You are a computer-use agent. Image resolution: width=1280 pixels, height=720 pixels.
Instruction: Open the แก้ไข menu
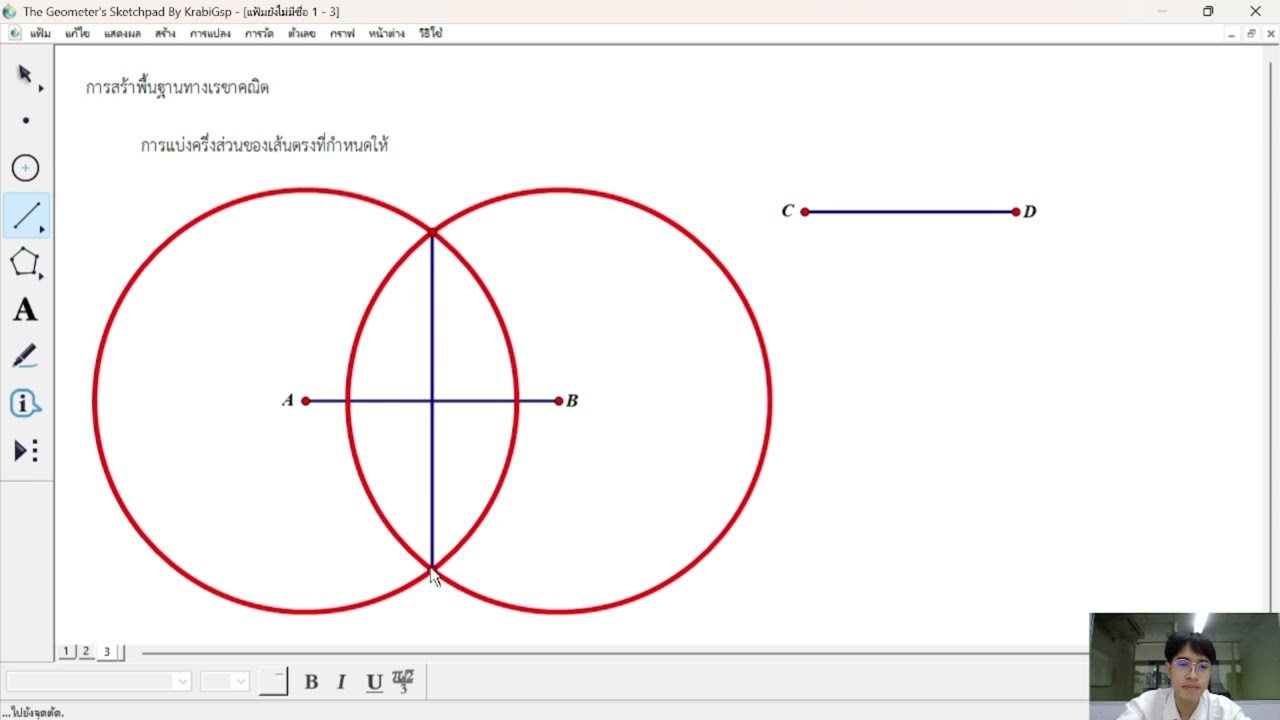coord(77,33)
